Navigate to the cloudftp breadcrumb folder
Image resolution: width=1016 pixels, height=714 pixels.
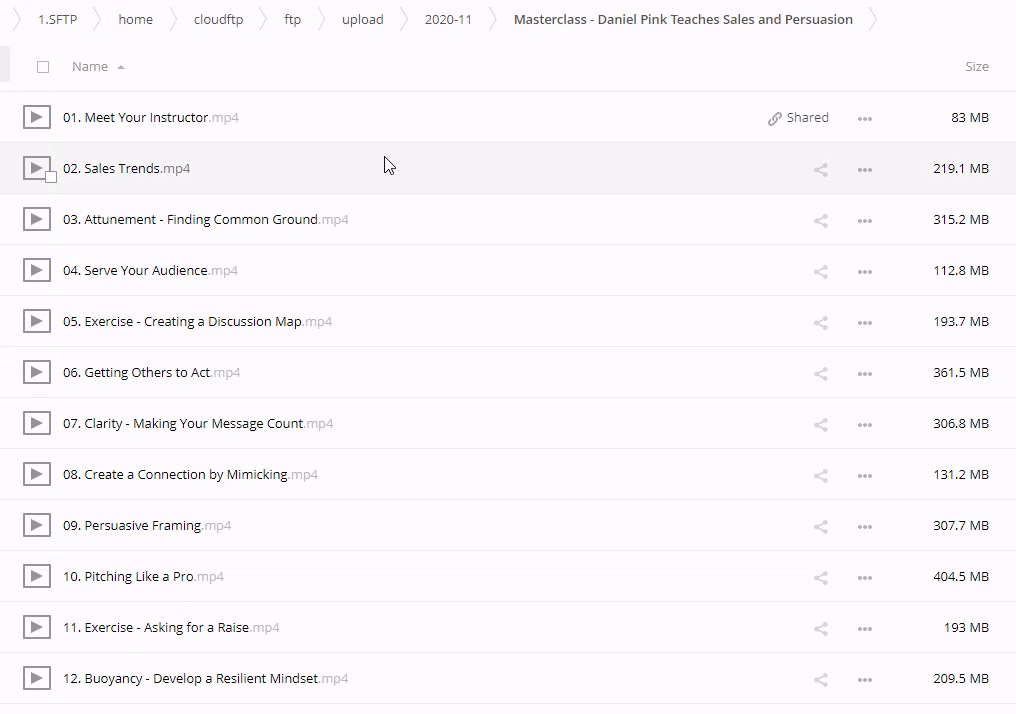click(x=218, y=19)
